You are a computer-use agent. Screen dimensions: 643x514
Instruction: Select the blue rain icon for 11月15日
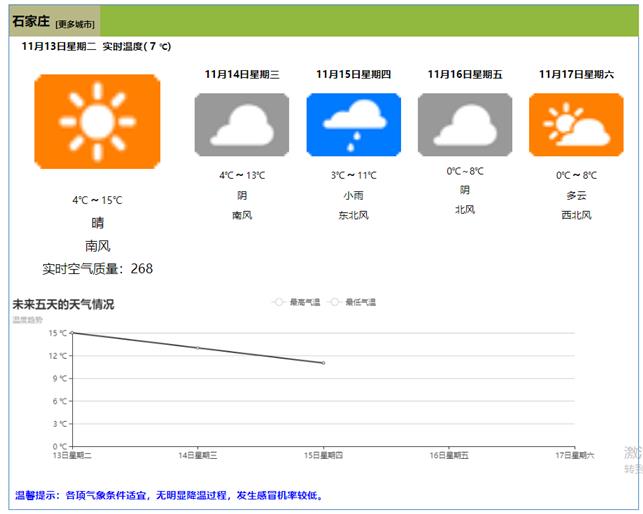pos(353,125)
